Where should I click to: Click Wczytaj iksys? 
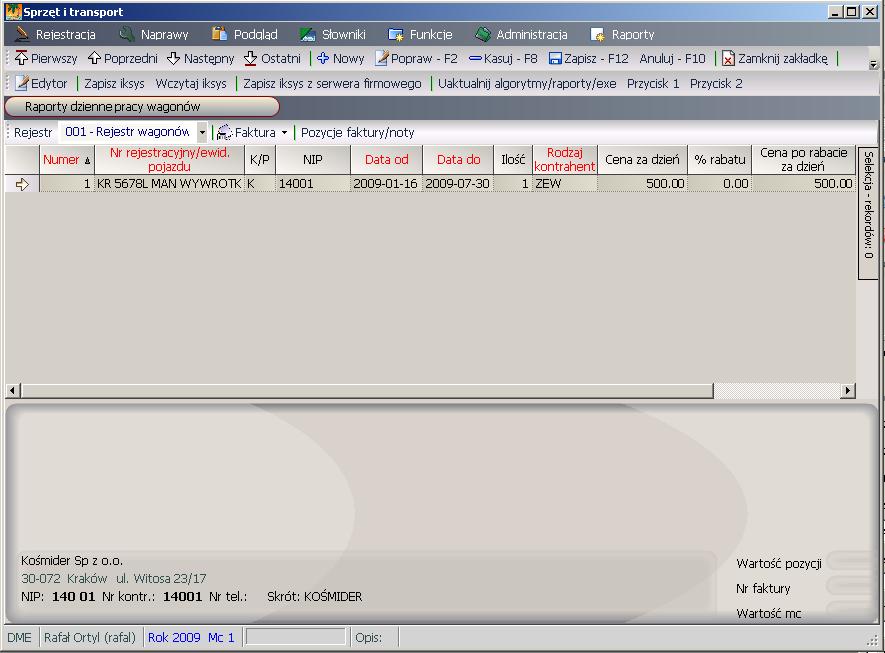pos(191,84)
